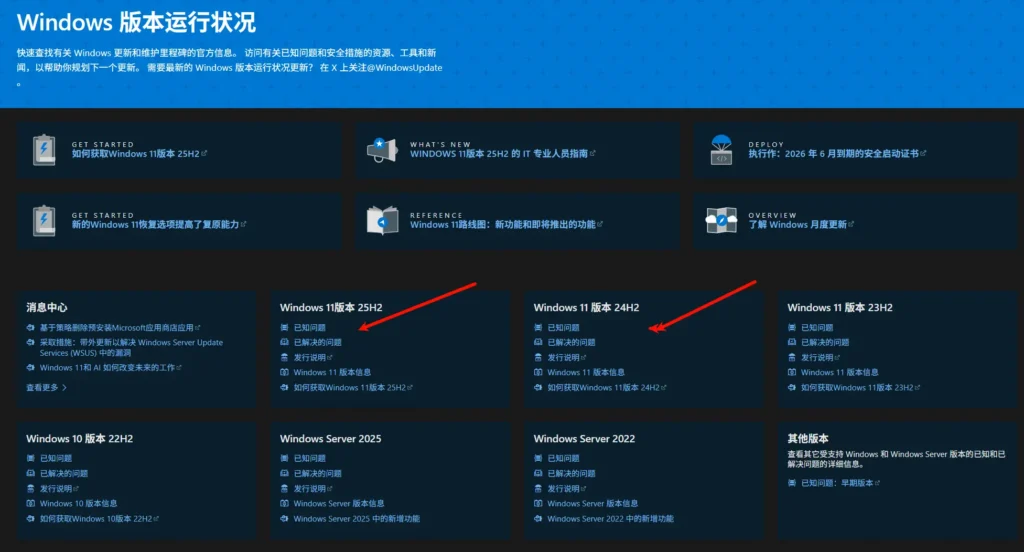Viewport: 1024px width, 552px height.
Task: Open 已解决的问题 under Windows Server 2025
Action: [x=317, y=474]
